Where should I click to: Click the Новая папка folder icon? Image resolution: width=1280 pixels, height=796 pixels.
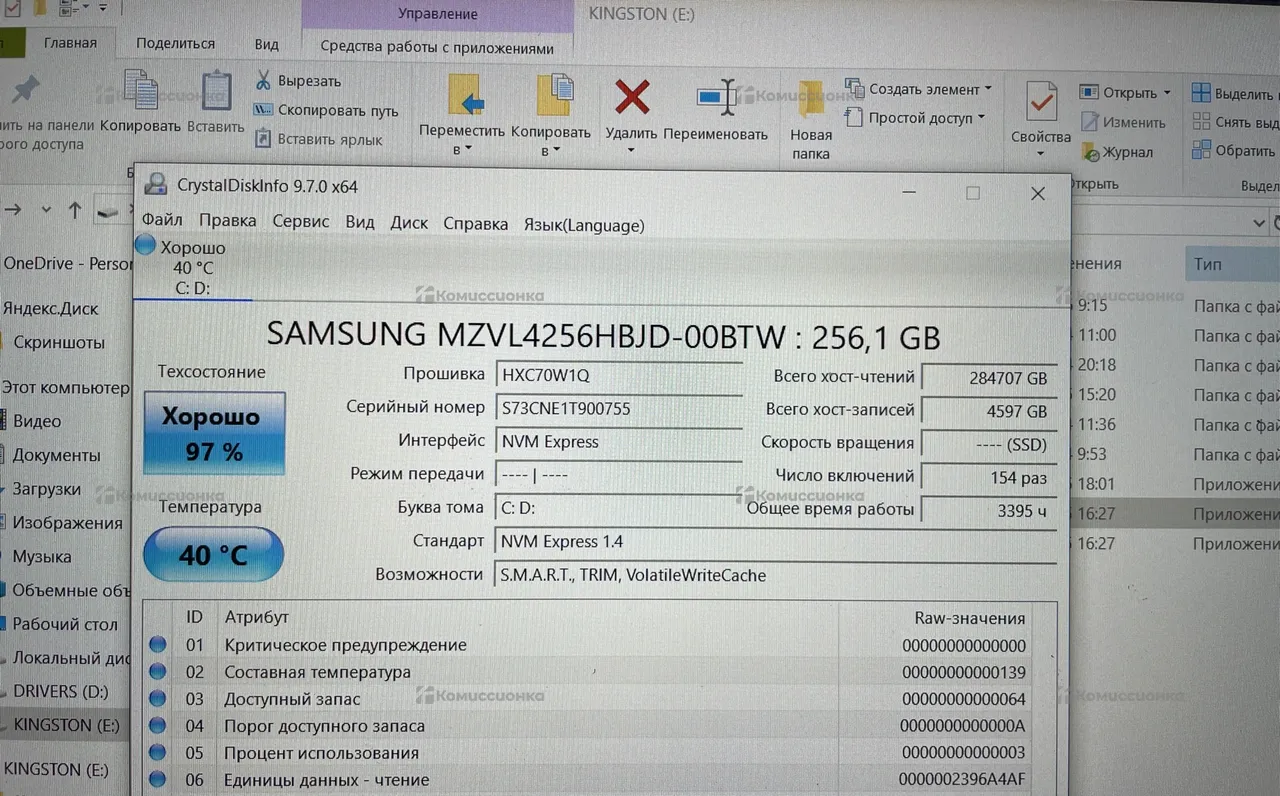[x=811, y=100]
